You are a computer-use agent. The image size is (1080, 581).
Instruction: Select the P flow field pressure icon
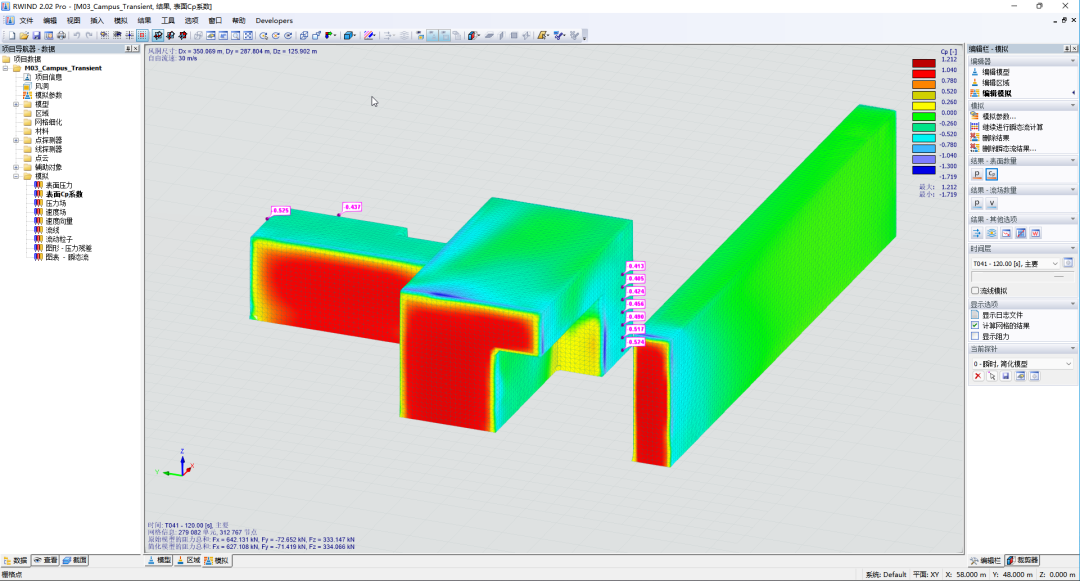tap(977, 204)
